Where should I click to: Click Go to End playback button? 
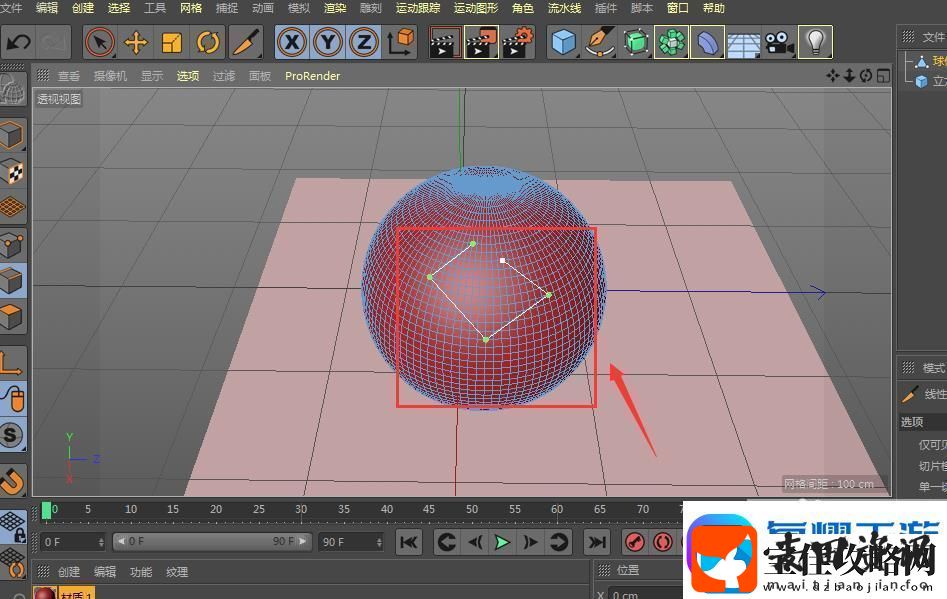tap(597, 542)
